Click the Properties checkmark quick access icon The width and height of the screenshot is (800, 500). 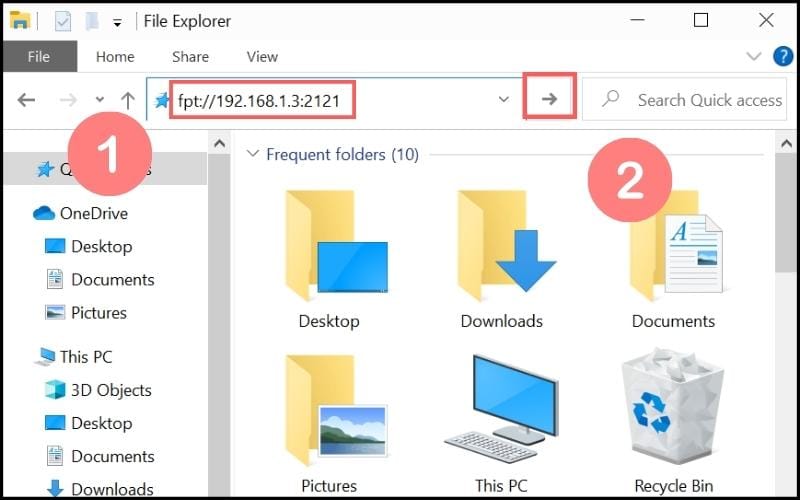point(63,21)
